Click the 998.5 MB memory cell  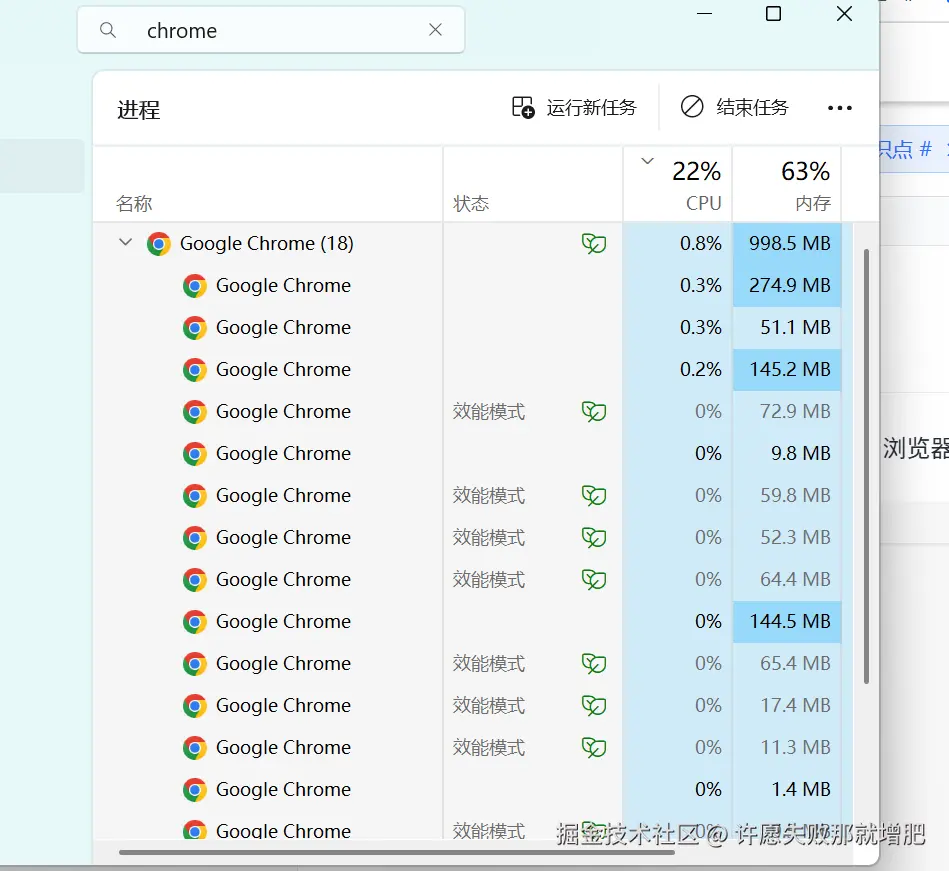click(787, 244)
